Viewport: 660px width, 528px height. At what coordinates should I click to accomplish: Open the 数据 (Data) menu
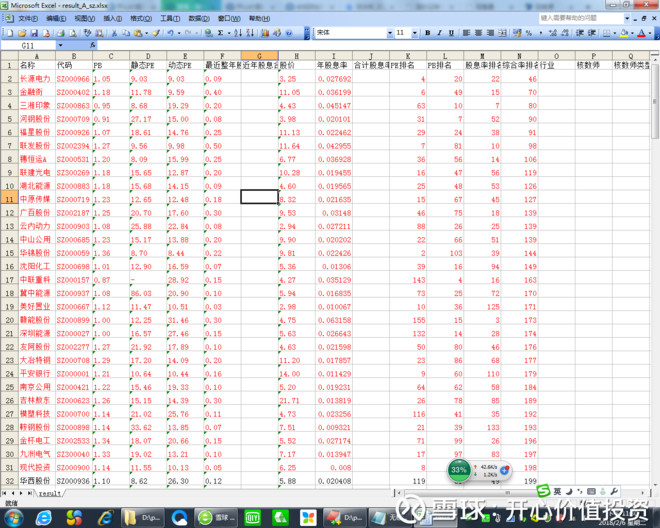tap(200, 18)
